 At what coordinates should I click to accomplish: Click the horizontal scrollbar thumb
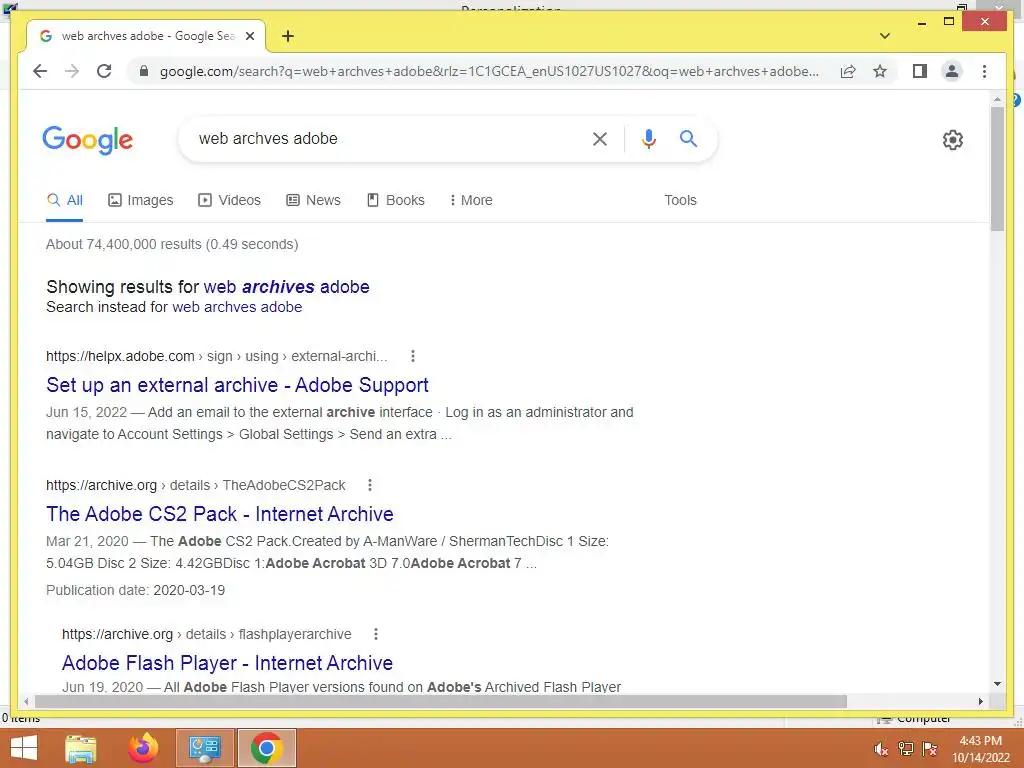tap(441, 701)
